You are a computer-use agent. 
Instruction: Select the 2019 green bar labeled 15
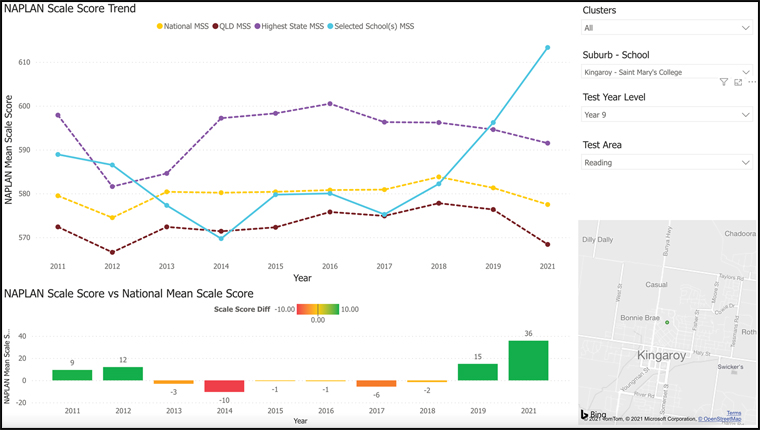pyautogui.click(x=478, y=371)
